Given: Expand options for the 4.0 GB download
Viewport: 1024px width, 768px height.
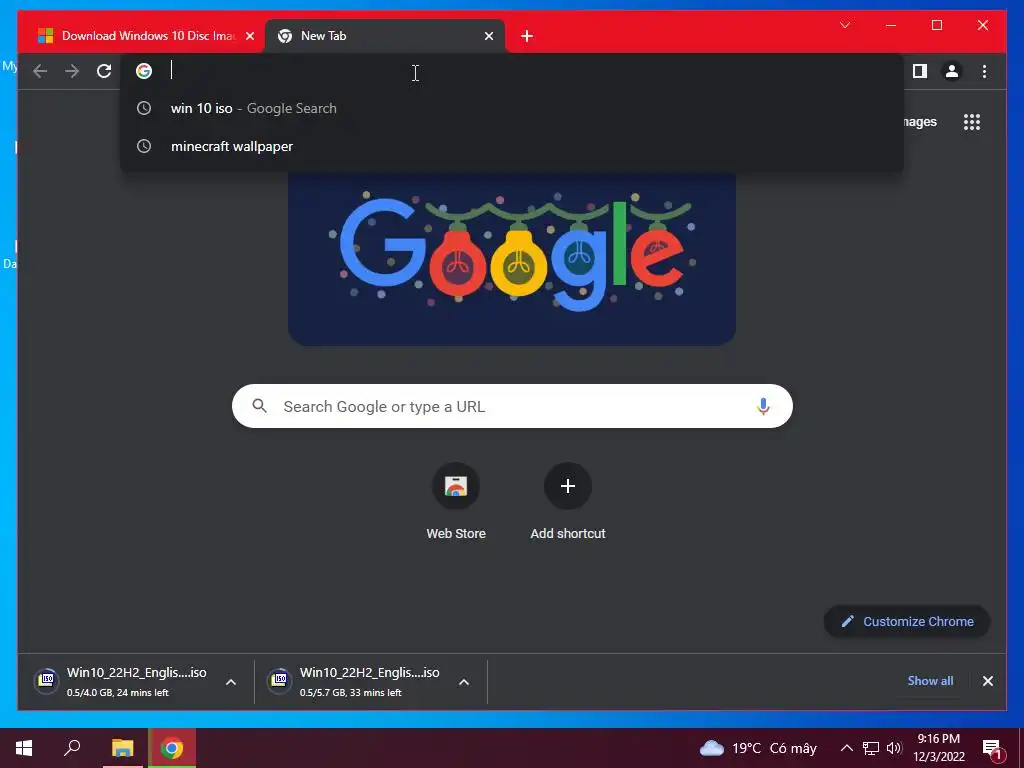Looking at the screenshot, I should coord(231,682).
